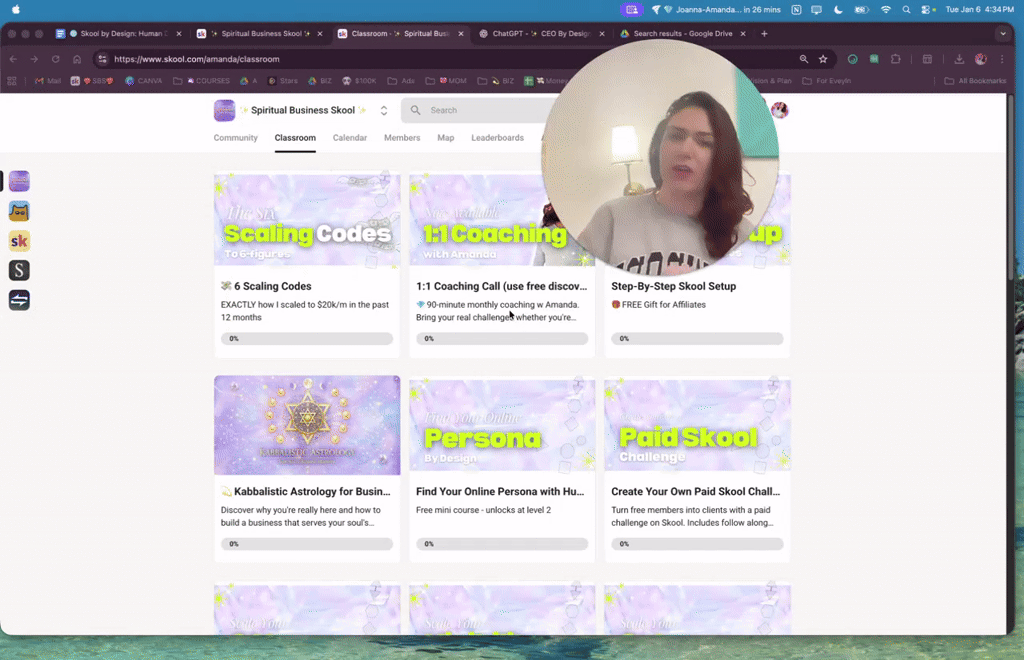Open the Skool user profile avatar
The image size is (1024, 660).
click(x=780, y=110)
